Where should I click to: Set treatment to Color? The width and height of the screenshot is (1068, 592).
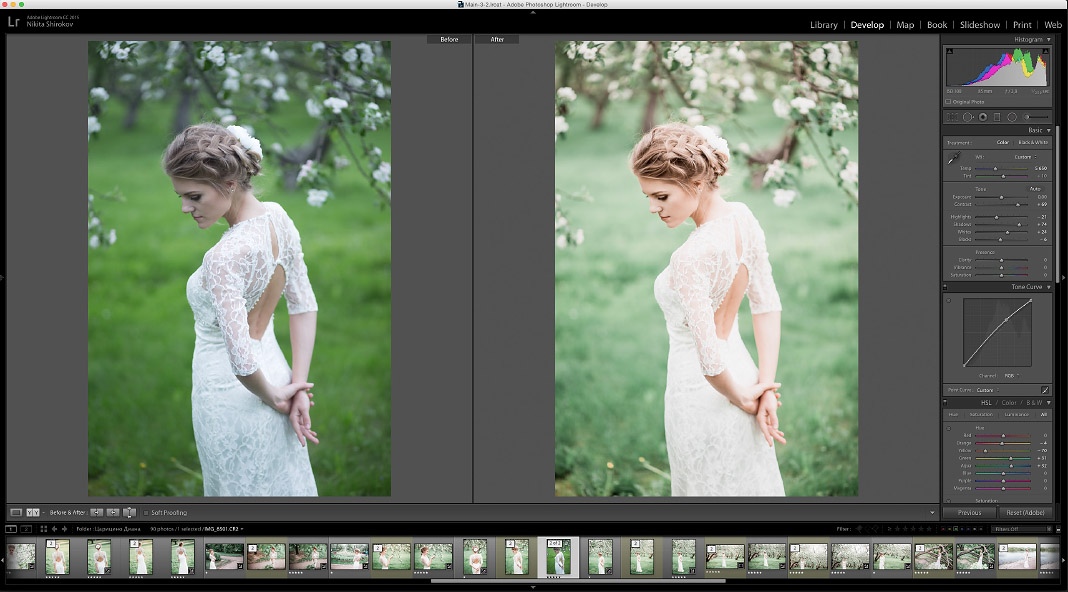click(x=1003, y=142)
